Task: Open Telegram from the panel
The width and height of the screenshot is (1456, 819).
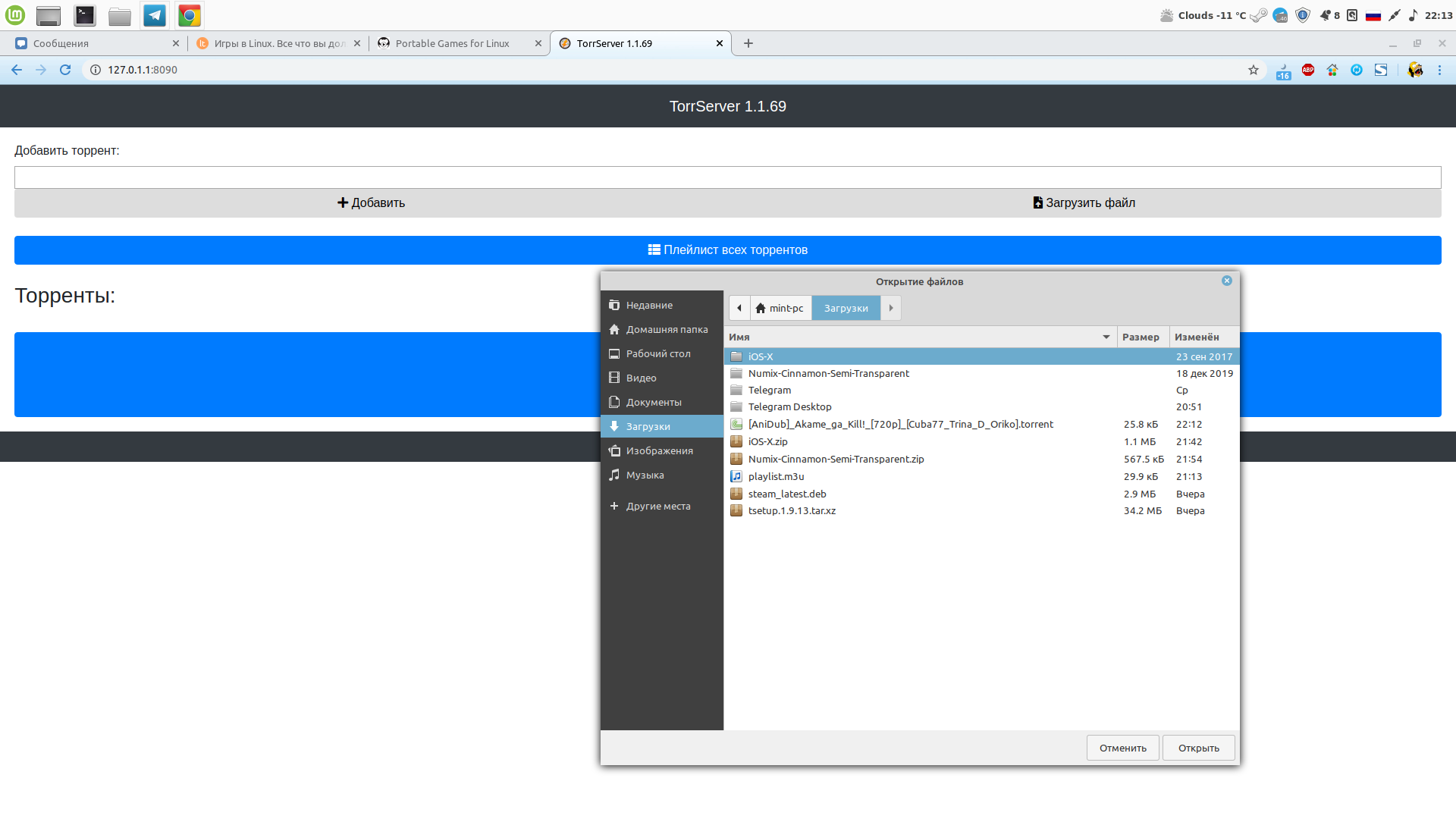Action: click(x=155, y=15)
